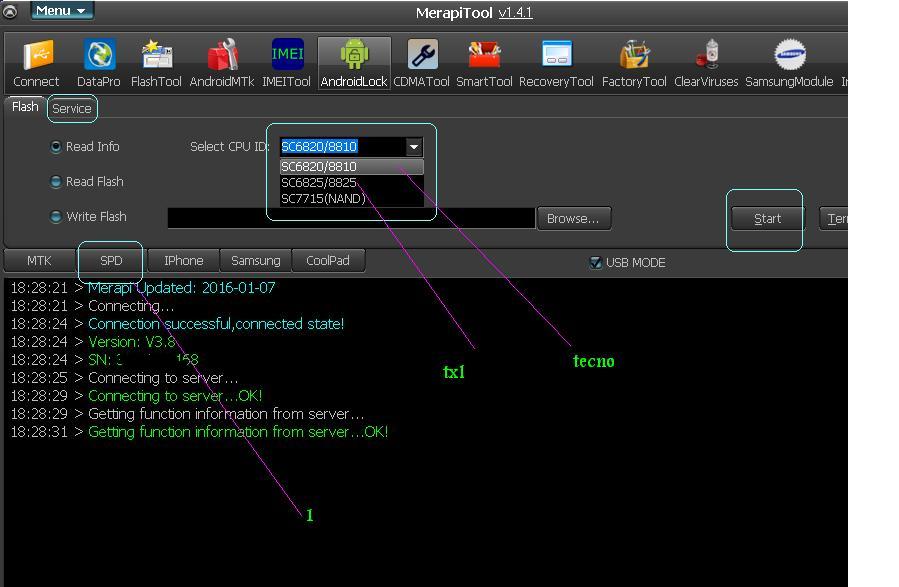This screenshot has height=587, width=899.
Task: Switch to the Service tab
Action: pyautogui.click(x=72, y=108)
